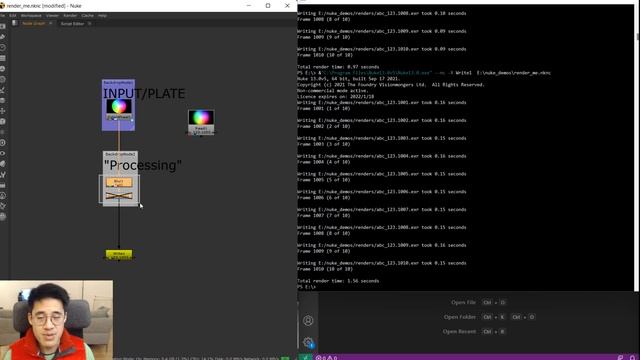This screenshot has width=640, height=360.
Task: Open the Workspace menu in Nuke
Action: 31,16
